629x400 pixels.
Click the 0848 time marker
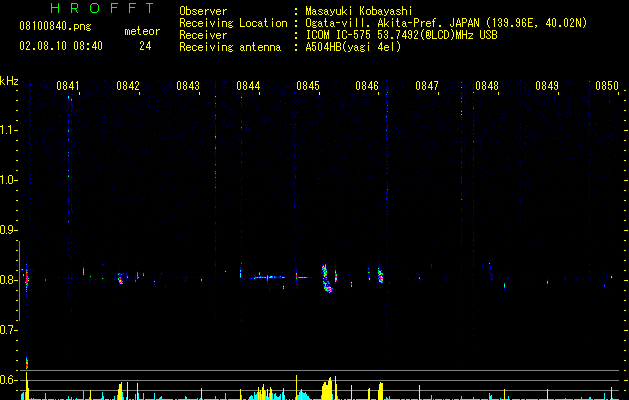[x=487, y=86]
